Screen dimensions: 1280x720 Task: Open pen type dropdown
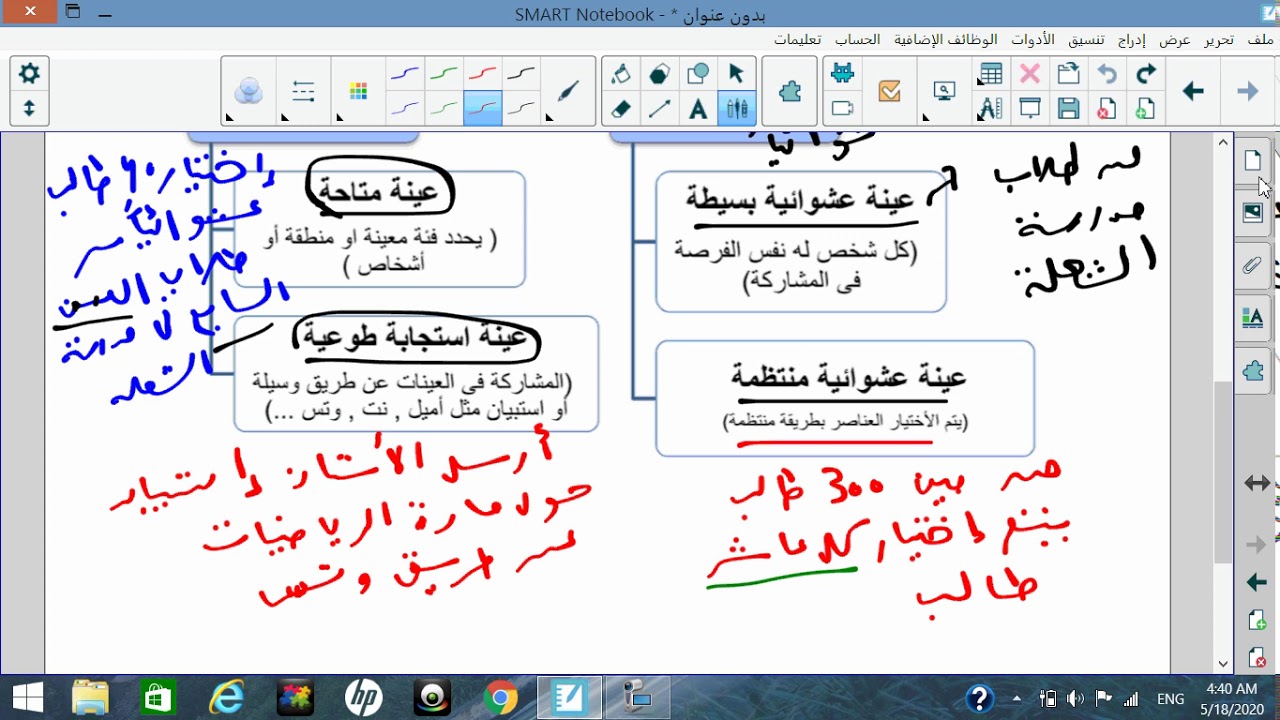point(567,92)
